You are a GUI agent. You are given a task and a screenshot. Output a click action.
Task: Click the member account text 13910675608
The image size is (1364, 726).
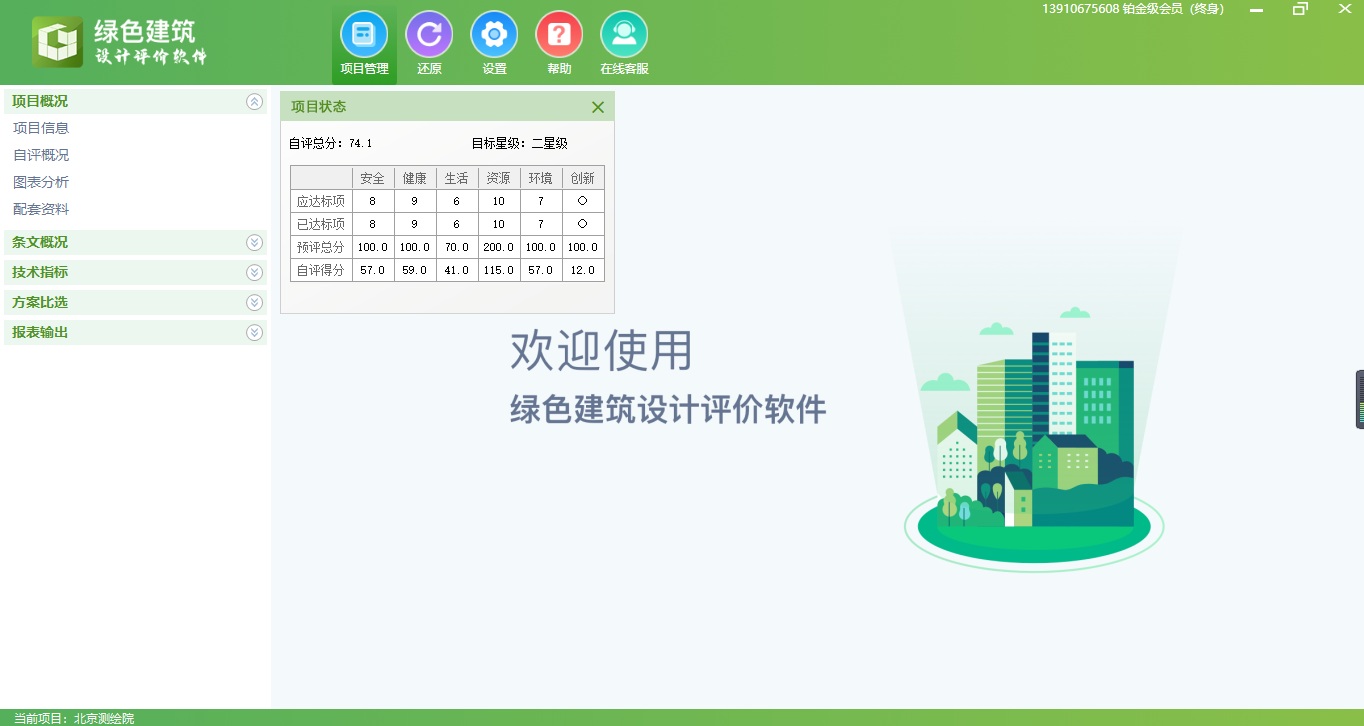1133,9
